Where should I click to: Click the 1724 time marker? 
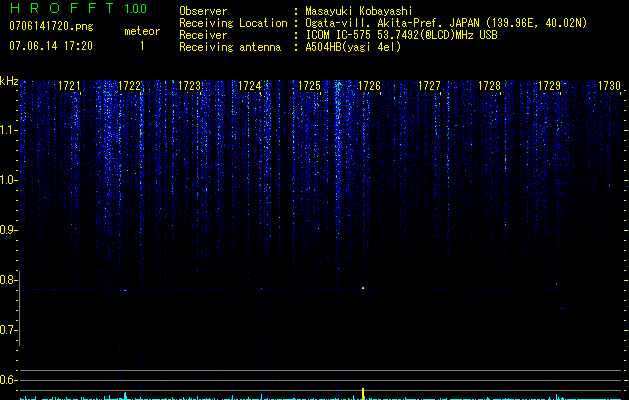[x=250, y=86]
